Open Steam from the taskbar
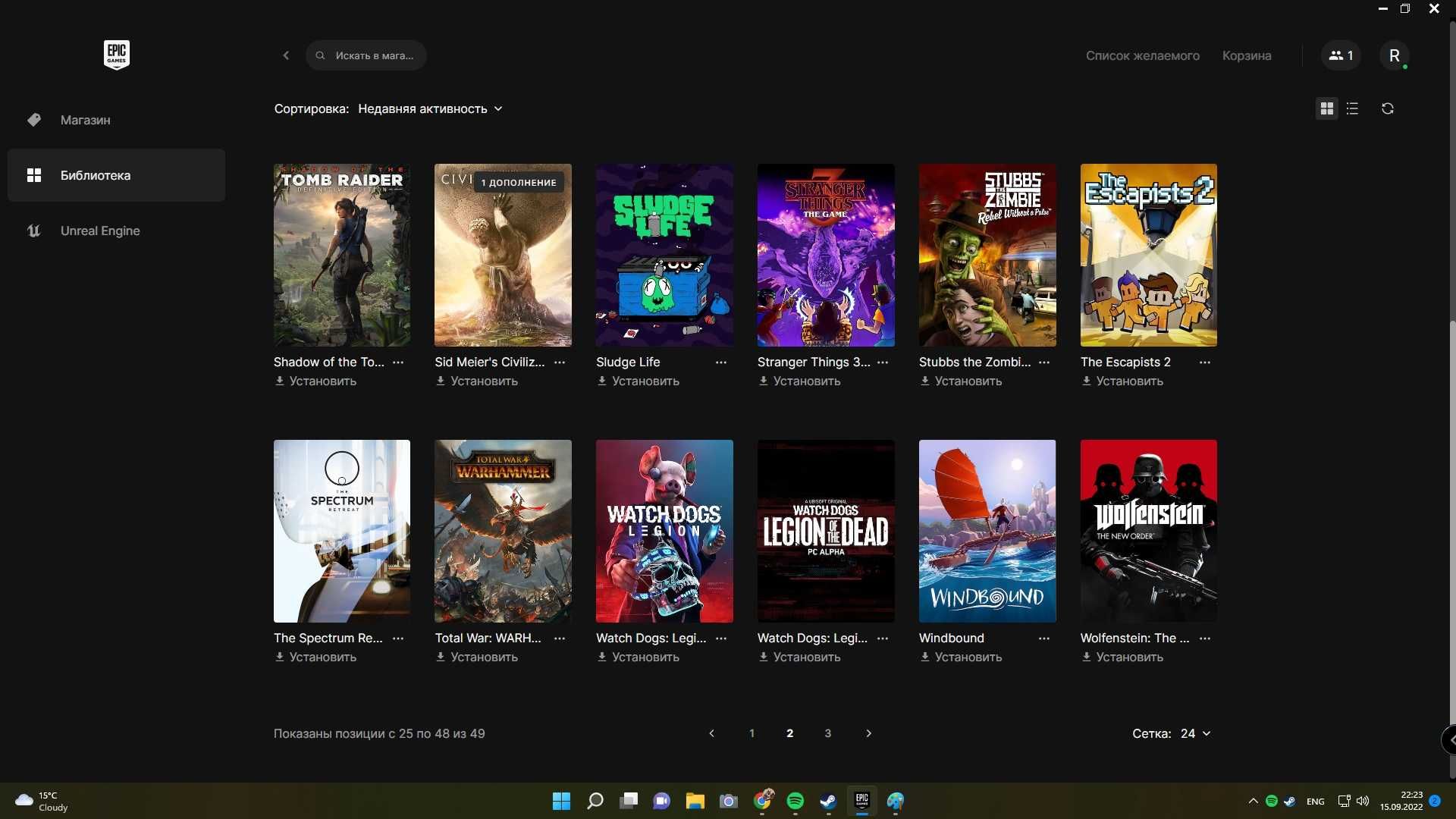The width and height of the screenshot is (1456, 819). point(828,801)
